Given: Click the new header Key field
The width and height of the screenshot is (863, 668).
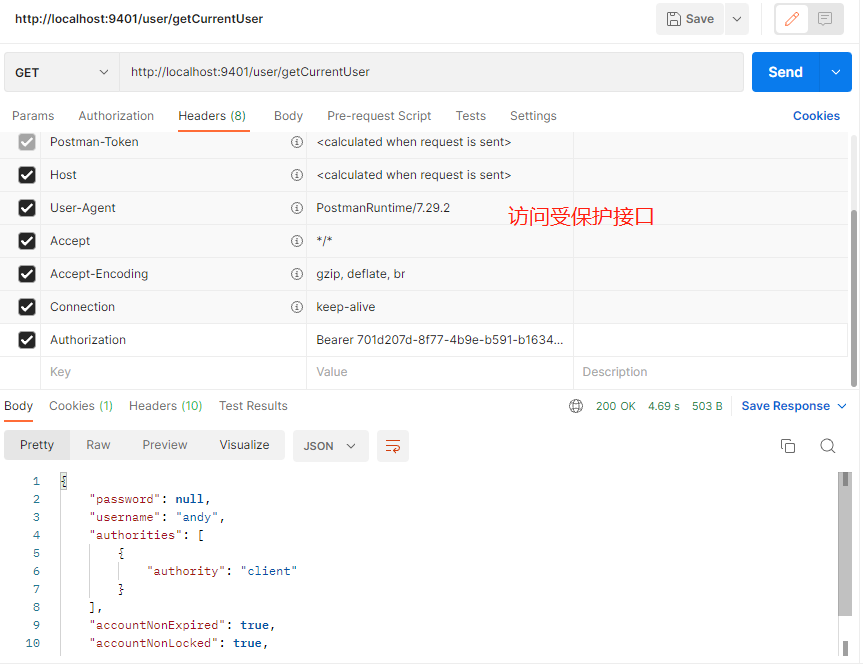Looking at the screenshot, I should tap(173, 373).
